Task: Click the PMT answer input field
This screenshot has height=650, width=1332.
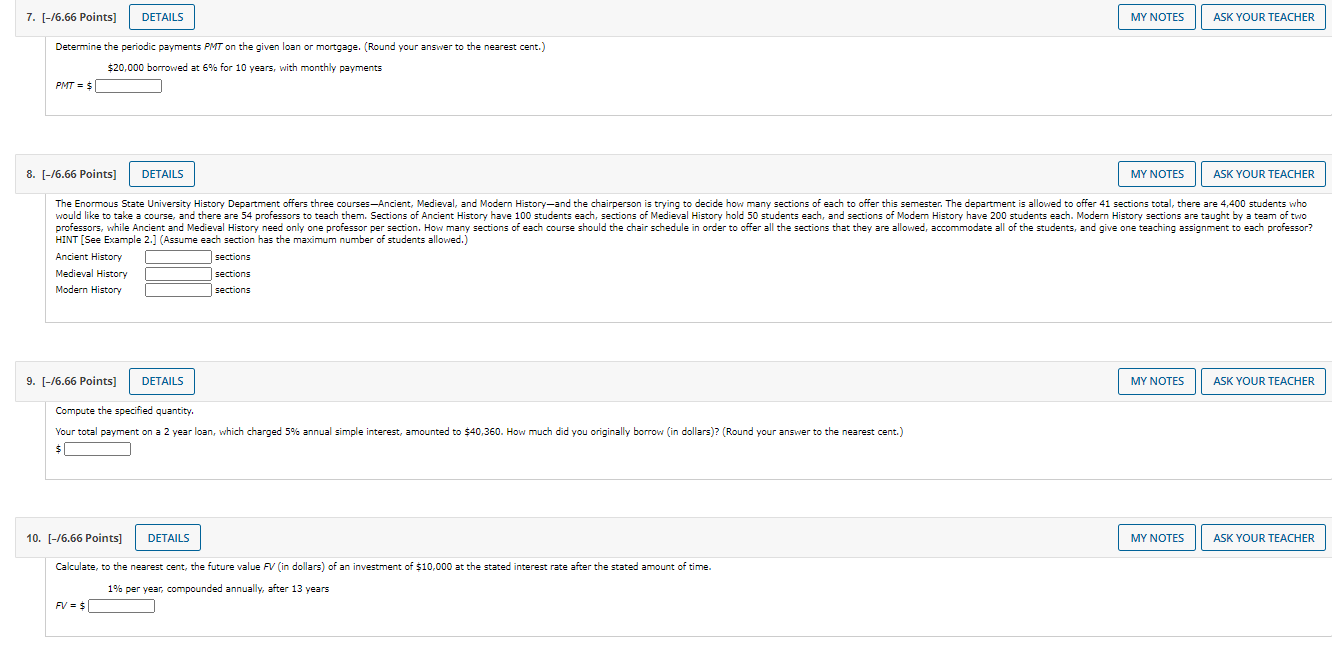Action: click(129, 86)
